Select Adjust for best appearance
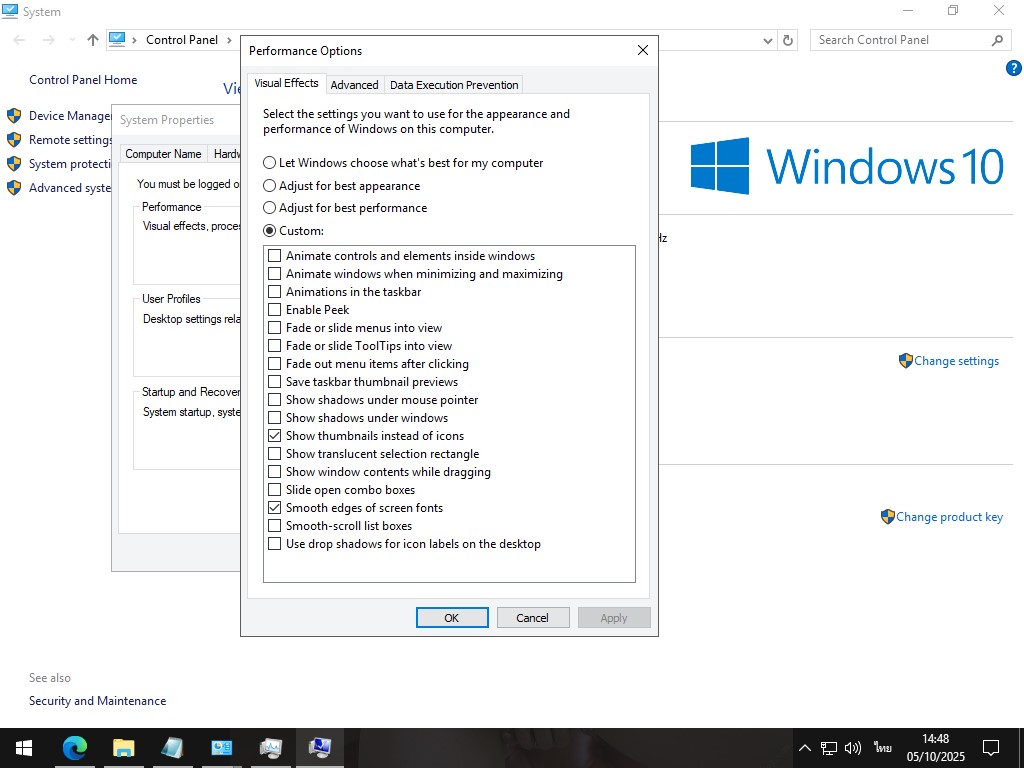 pyautogui.click(x=342, y=186)
